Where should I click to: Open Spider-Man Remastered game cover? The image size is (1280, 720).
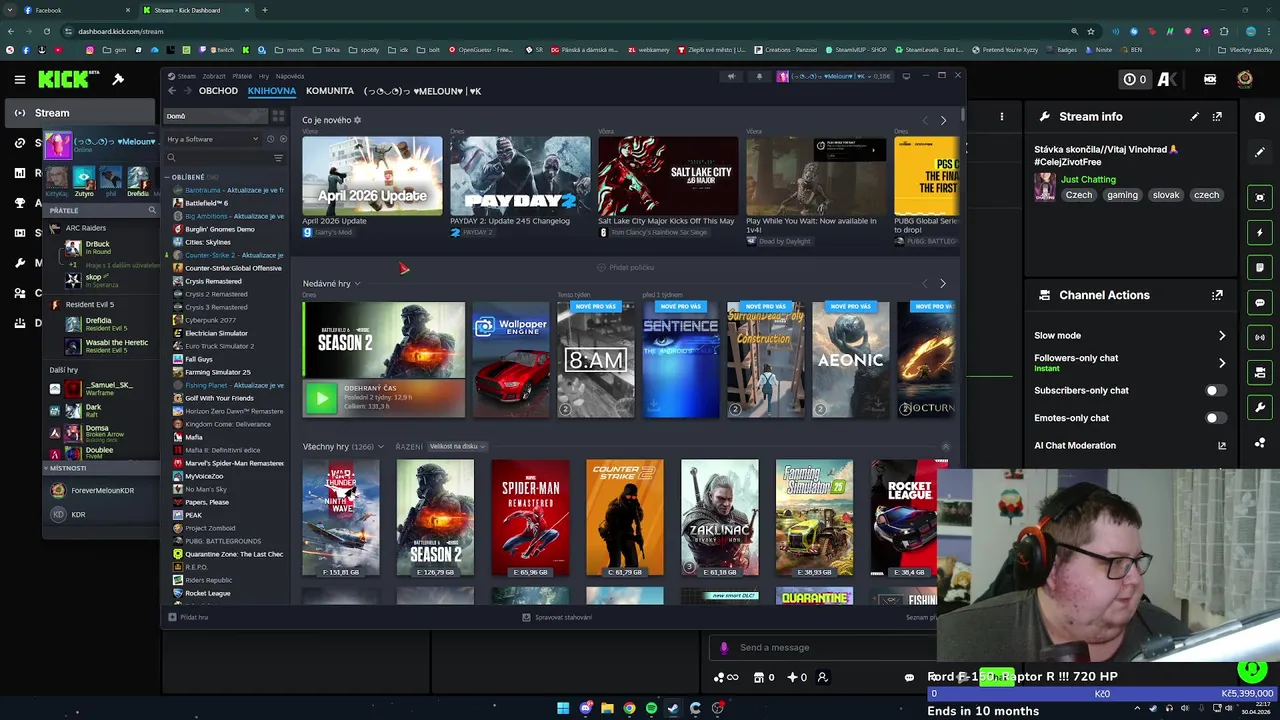point(530,518)
